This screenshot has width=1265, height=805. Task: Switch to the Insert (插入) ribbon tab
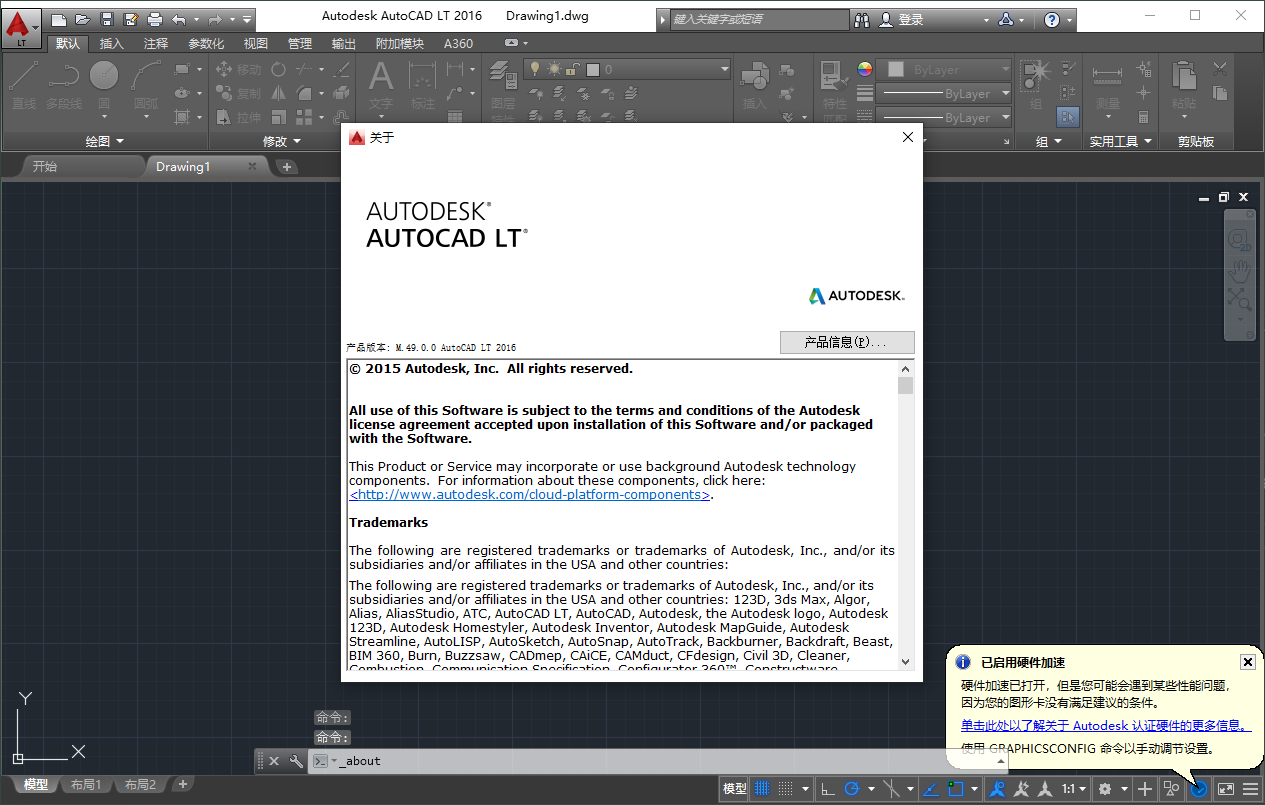click(112, 43)
